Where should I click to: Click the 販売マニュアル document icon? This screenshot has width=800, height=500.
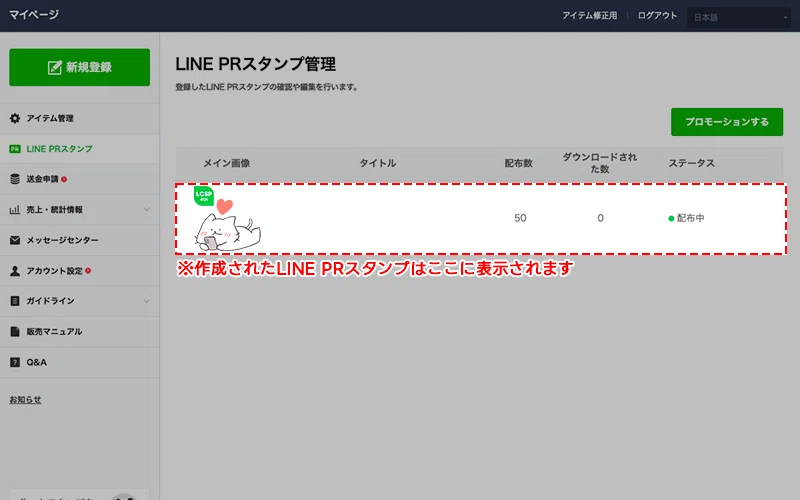point(15,332)
